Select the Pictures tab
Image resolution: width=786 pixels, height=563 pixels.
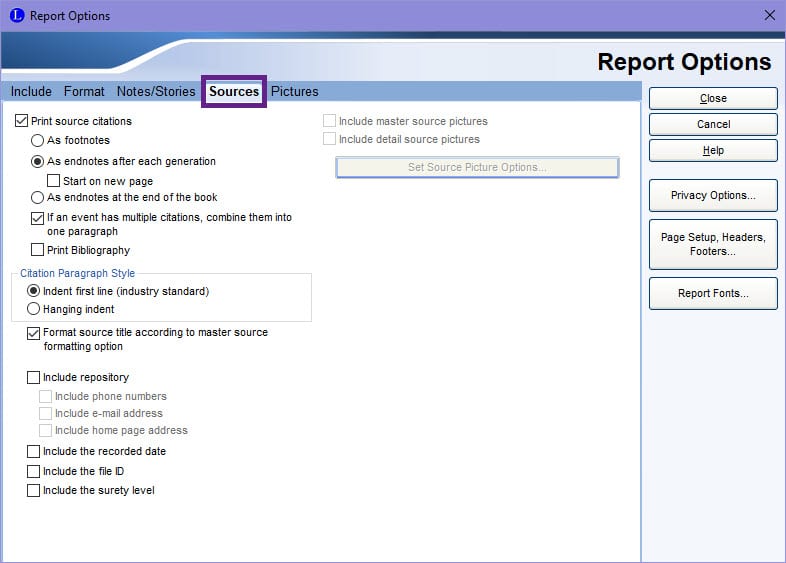(295, 91)
